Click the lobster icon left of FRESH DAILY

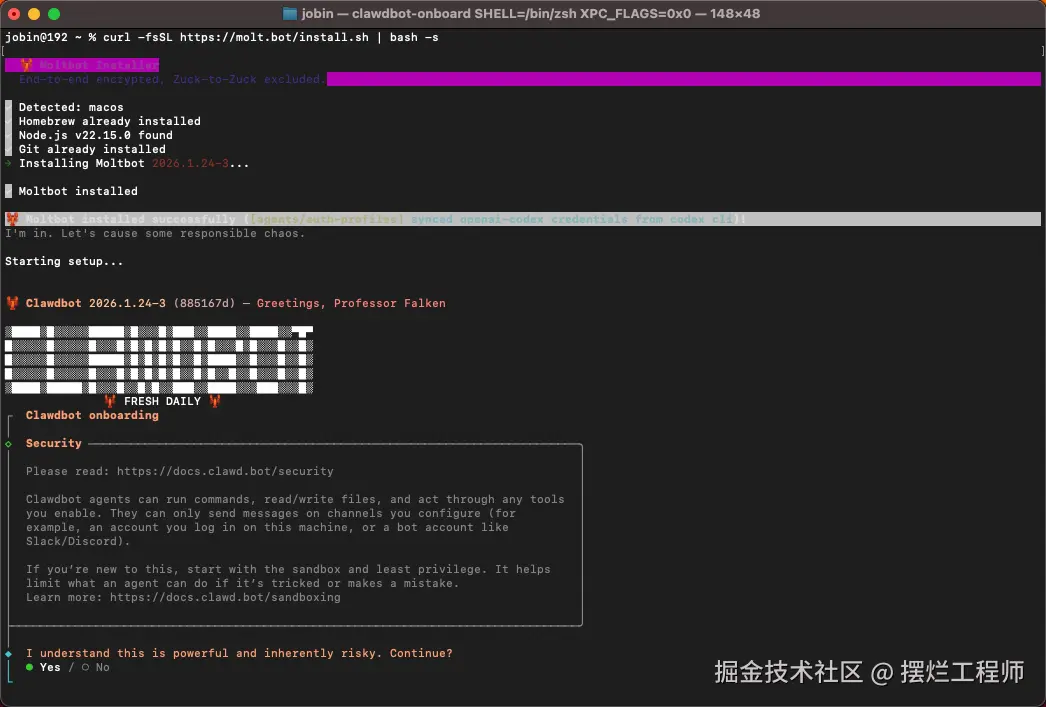pyautogui.click(x=110, y=401)
